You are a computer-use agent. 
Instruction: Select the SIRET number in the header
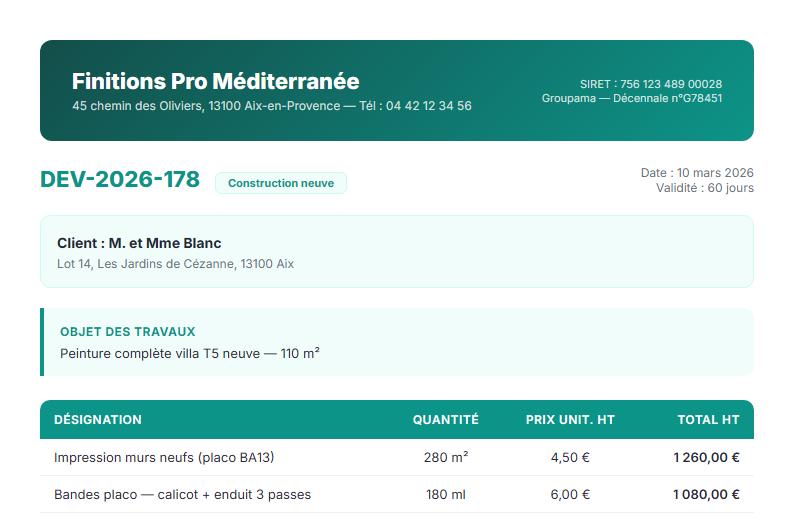click(x=650, y=84)
